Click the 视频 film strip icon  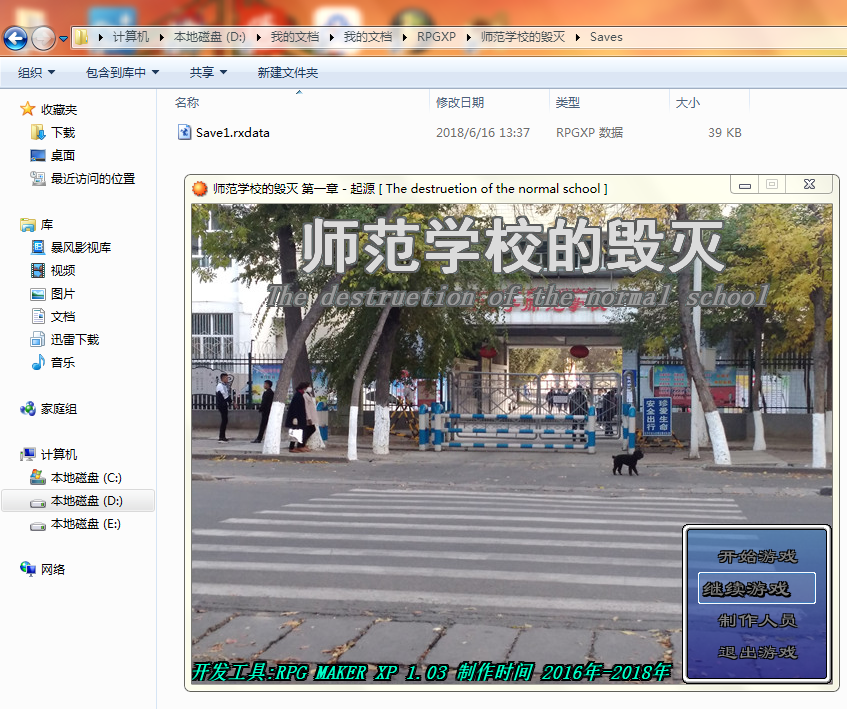pyautogui.click(x=38, y=270)
